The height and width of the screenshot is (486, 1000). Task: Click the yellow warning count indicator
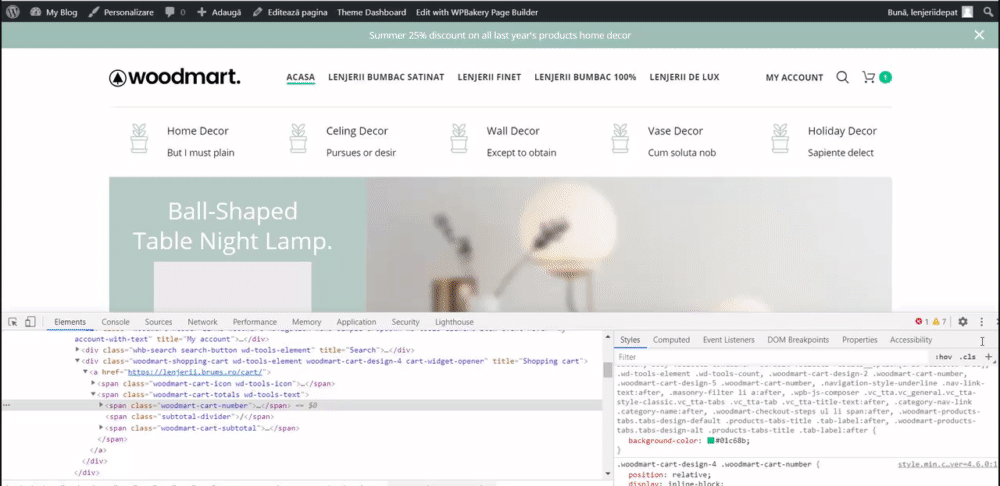click(x=939, y=322)
